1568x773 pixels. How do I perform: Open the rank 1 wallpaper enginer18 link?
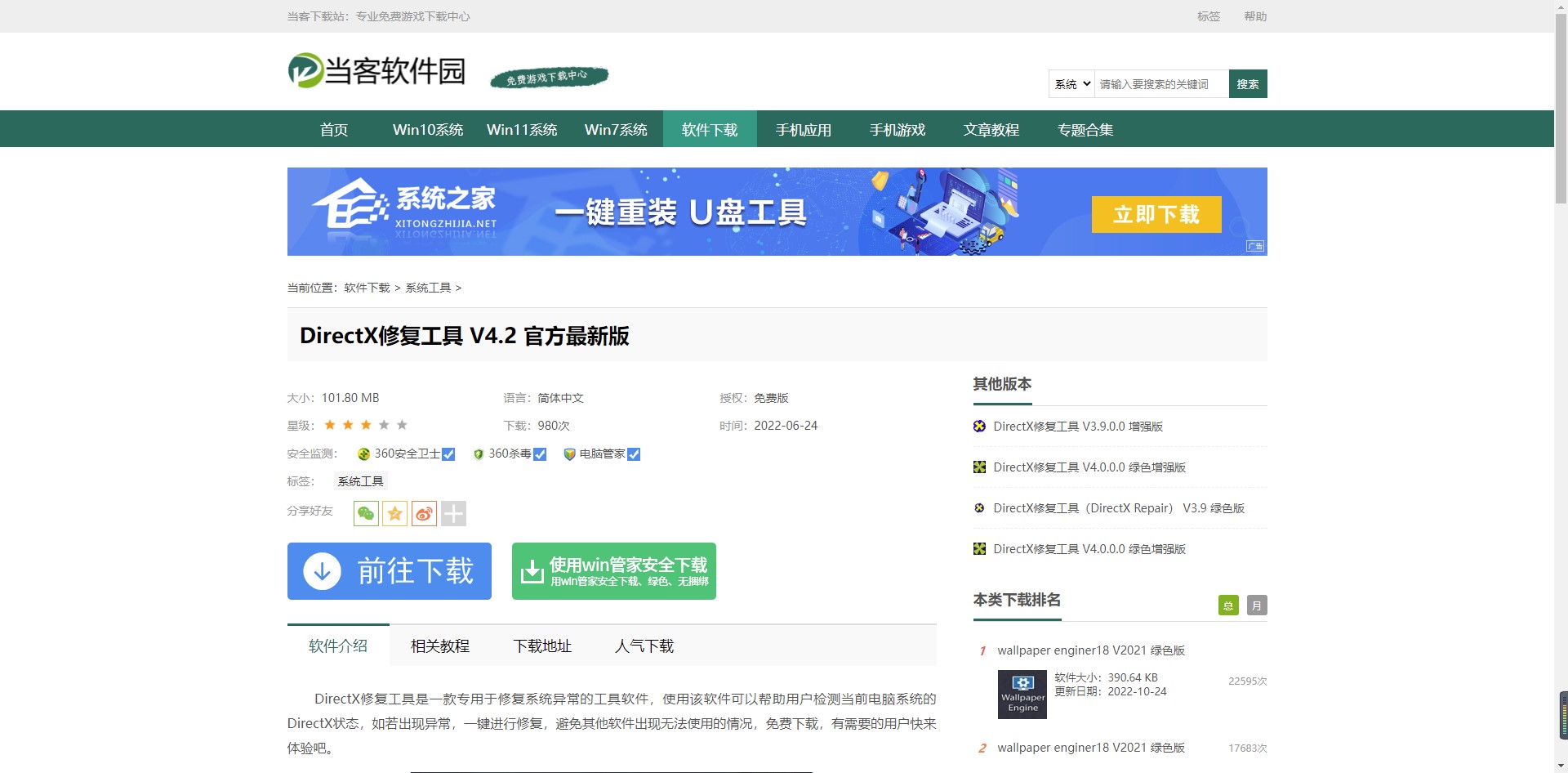coord(1091,650)
